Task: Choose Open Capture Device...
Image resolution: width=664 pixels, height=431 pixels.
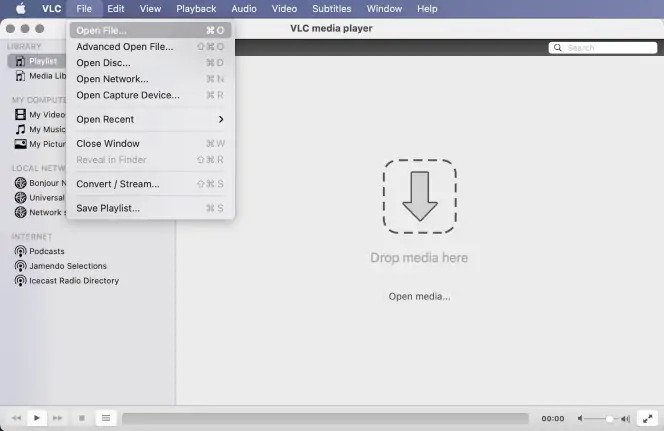Action: (x=150, y=95)
